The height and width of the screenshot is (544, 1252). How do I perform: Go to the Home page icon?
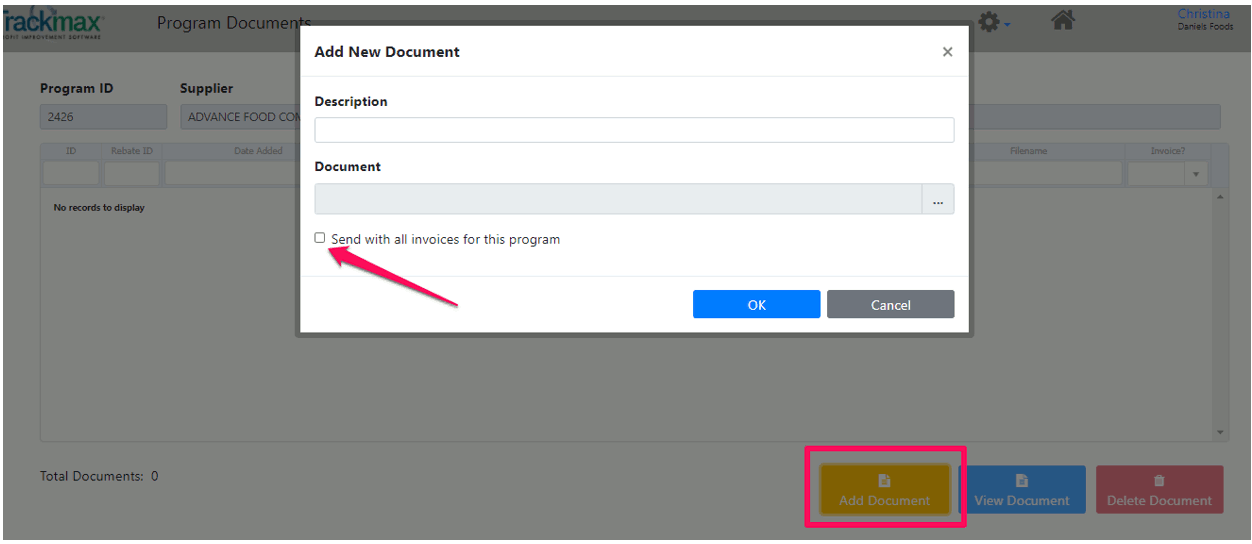[x=1063, y=21]
